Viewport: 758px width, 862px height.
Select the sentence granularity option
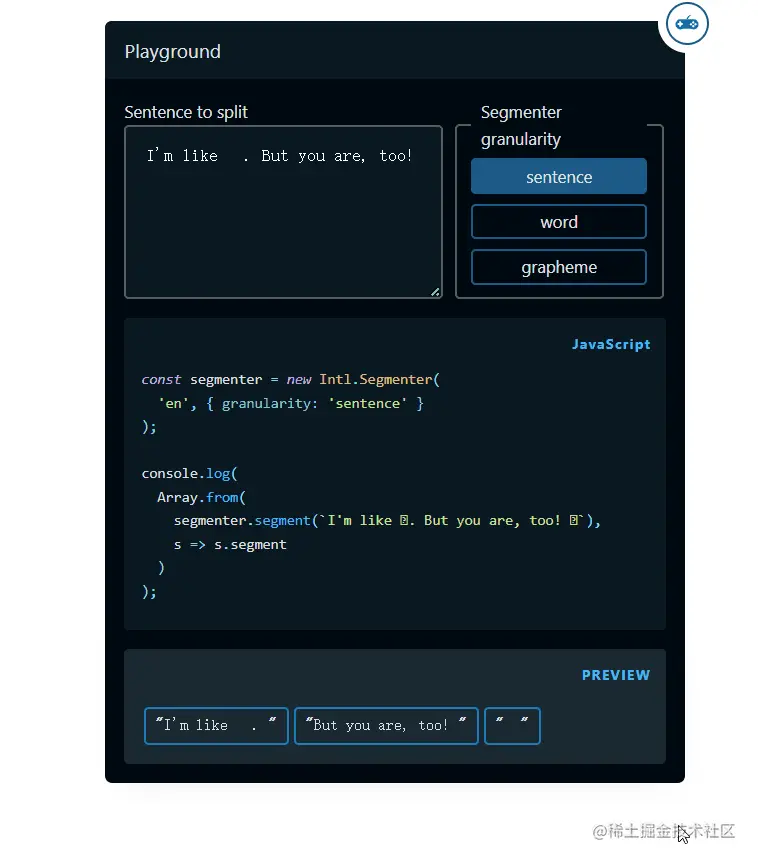tap(558, 176)
